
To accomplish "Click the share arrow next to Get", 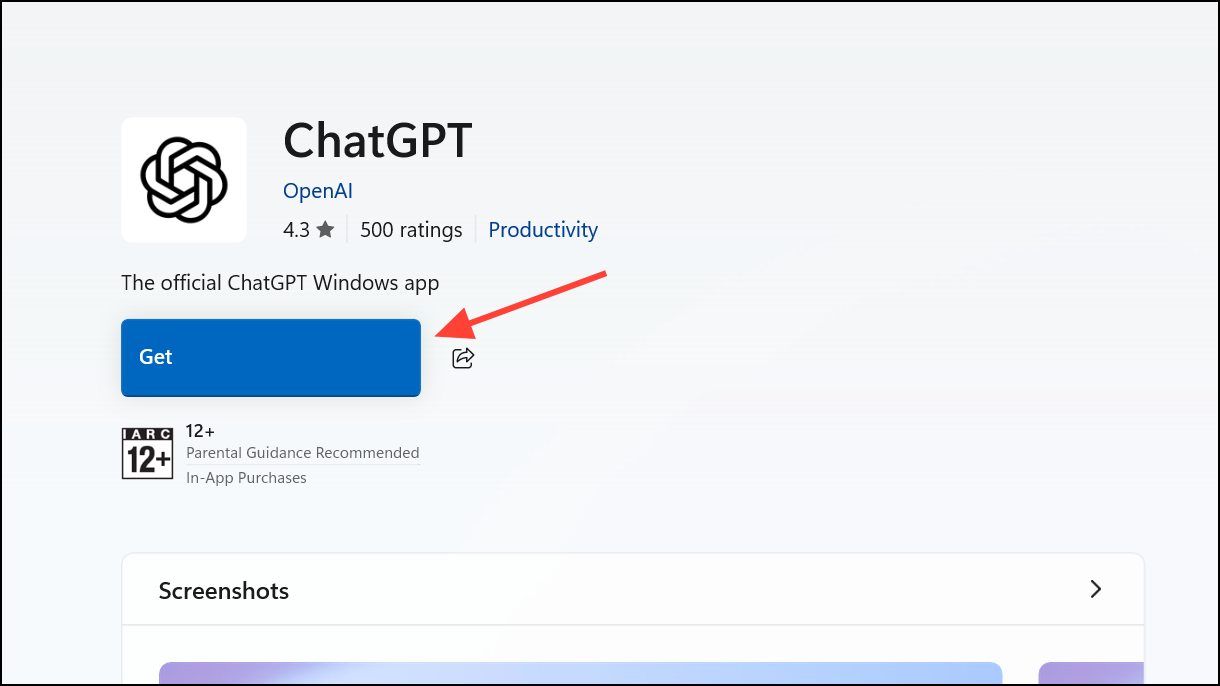I will point(462,357).
